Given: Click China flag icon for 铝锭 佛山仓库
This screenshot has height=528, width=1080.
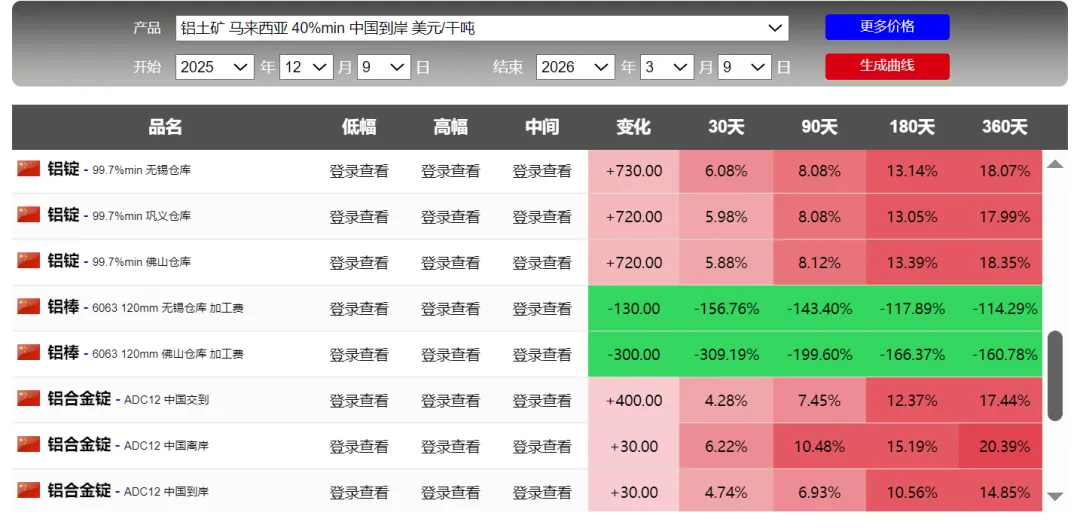Looking at the screenshot, I should (x=29, y=260).
